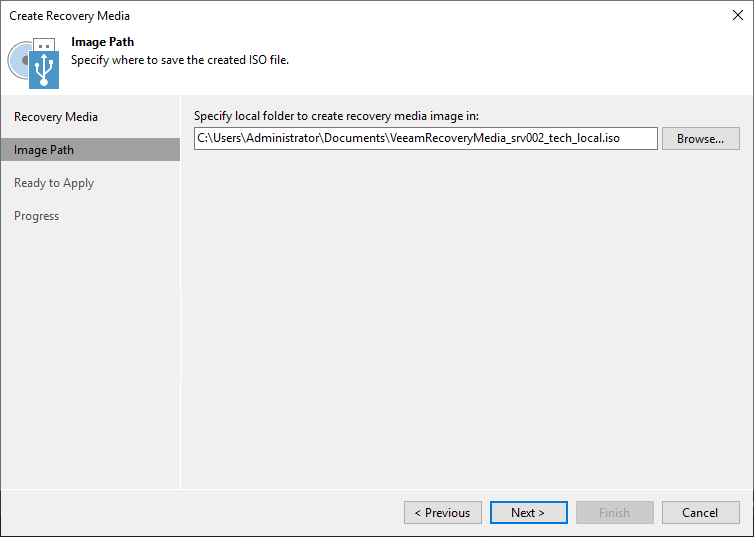Click the bold Image Path header heading
Image resolution: width=754 pixels, height=537 pixels.
(x=102, y=42)
